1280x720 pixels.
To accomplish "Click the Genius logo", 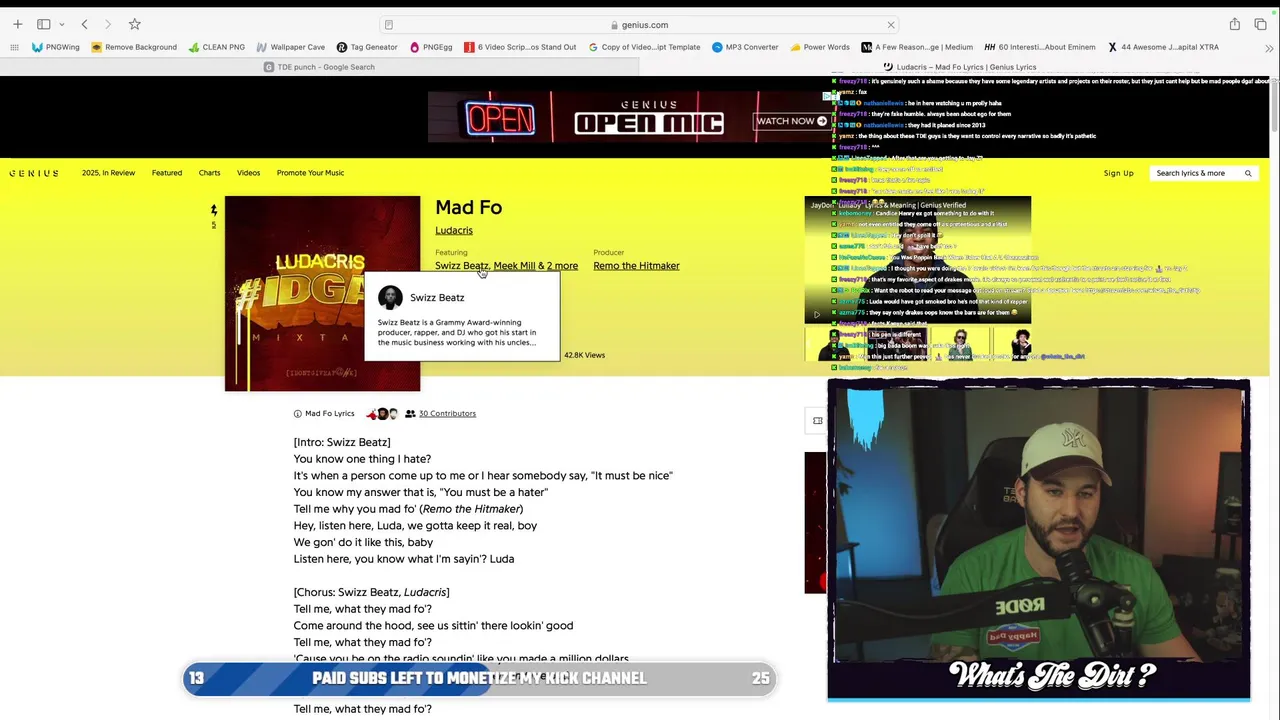I will coord(34,173).
